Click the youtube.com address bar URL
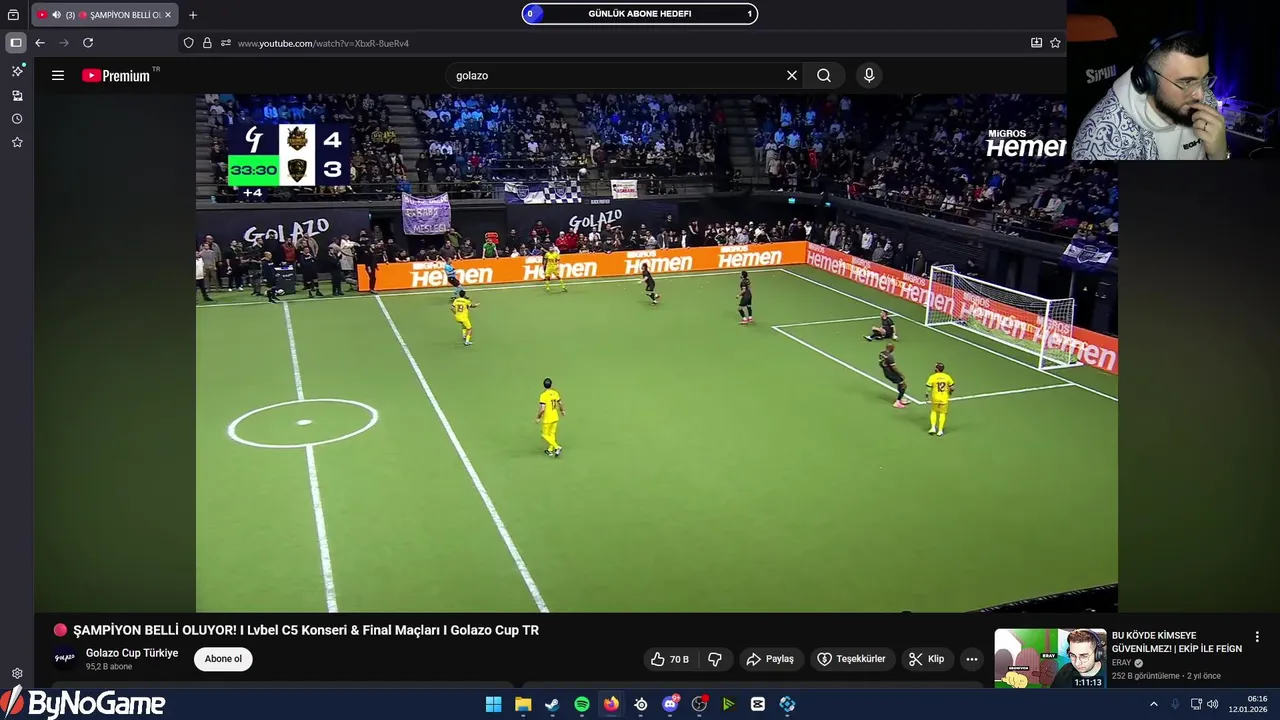Screen dimensions: 1280x720 point(323,43)
